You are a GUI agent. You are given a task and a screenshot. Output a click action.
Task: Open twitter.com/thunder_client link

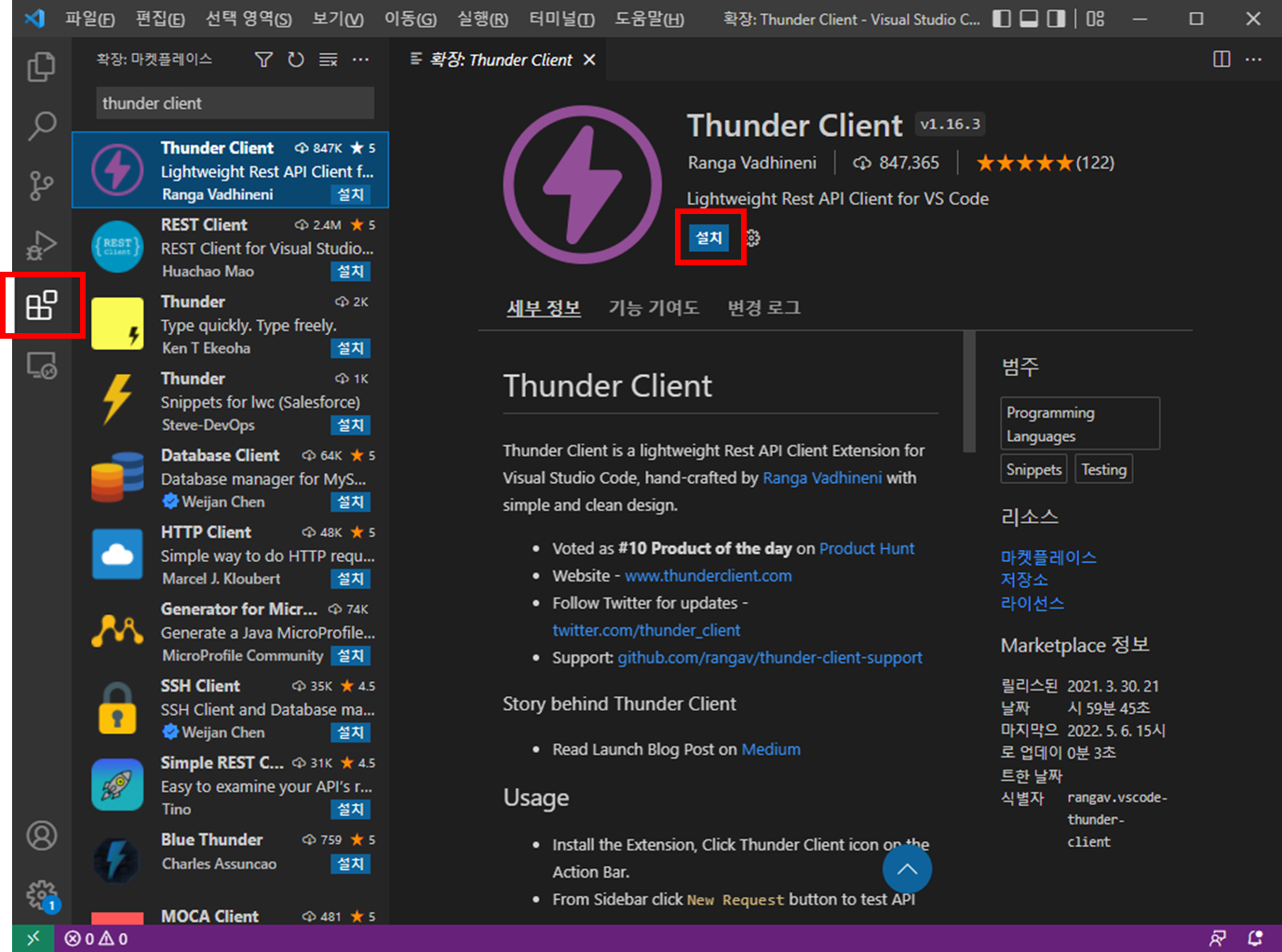tap(646, 631)
